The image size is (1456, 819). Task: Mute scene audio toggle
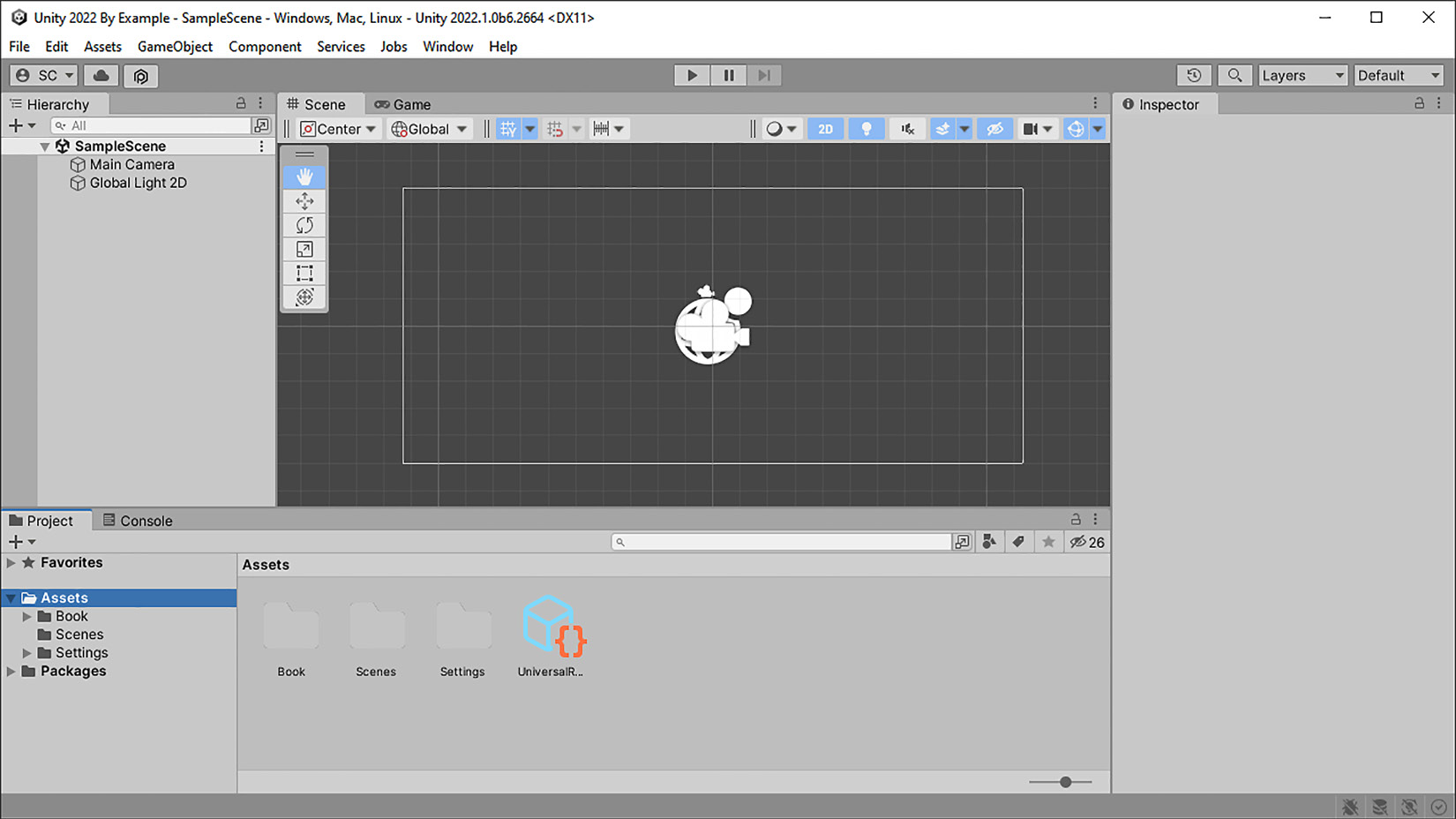pos(907,129)
